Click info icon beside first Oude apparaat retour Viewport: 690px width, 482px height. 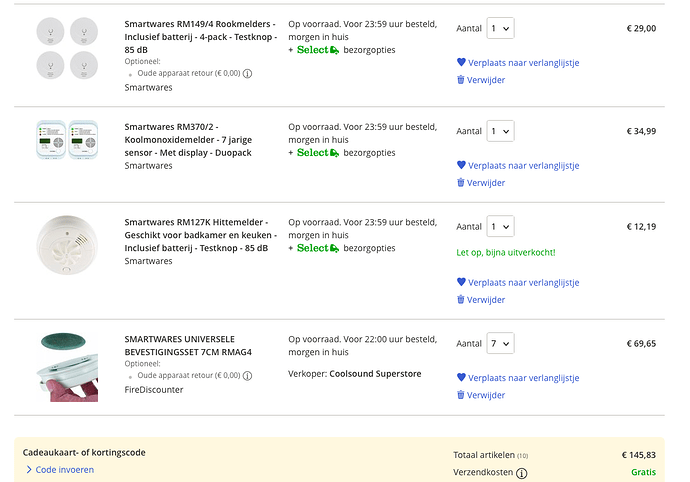pyautogui.click(x=247, y=74)
